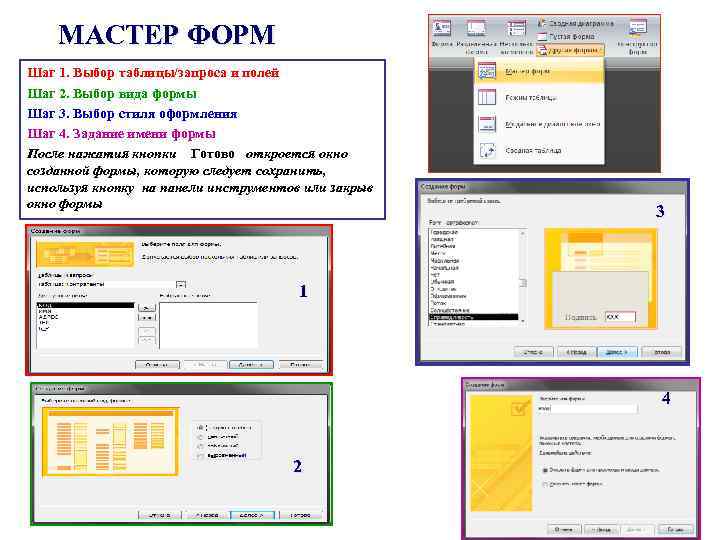Viewport: 720px width, 540px height.
Task: Select the first style in the step 3 list
Action: point(473,232)
